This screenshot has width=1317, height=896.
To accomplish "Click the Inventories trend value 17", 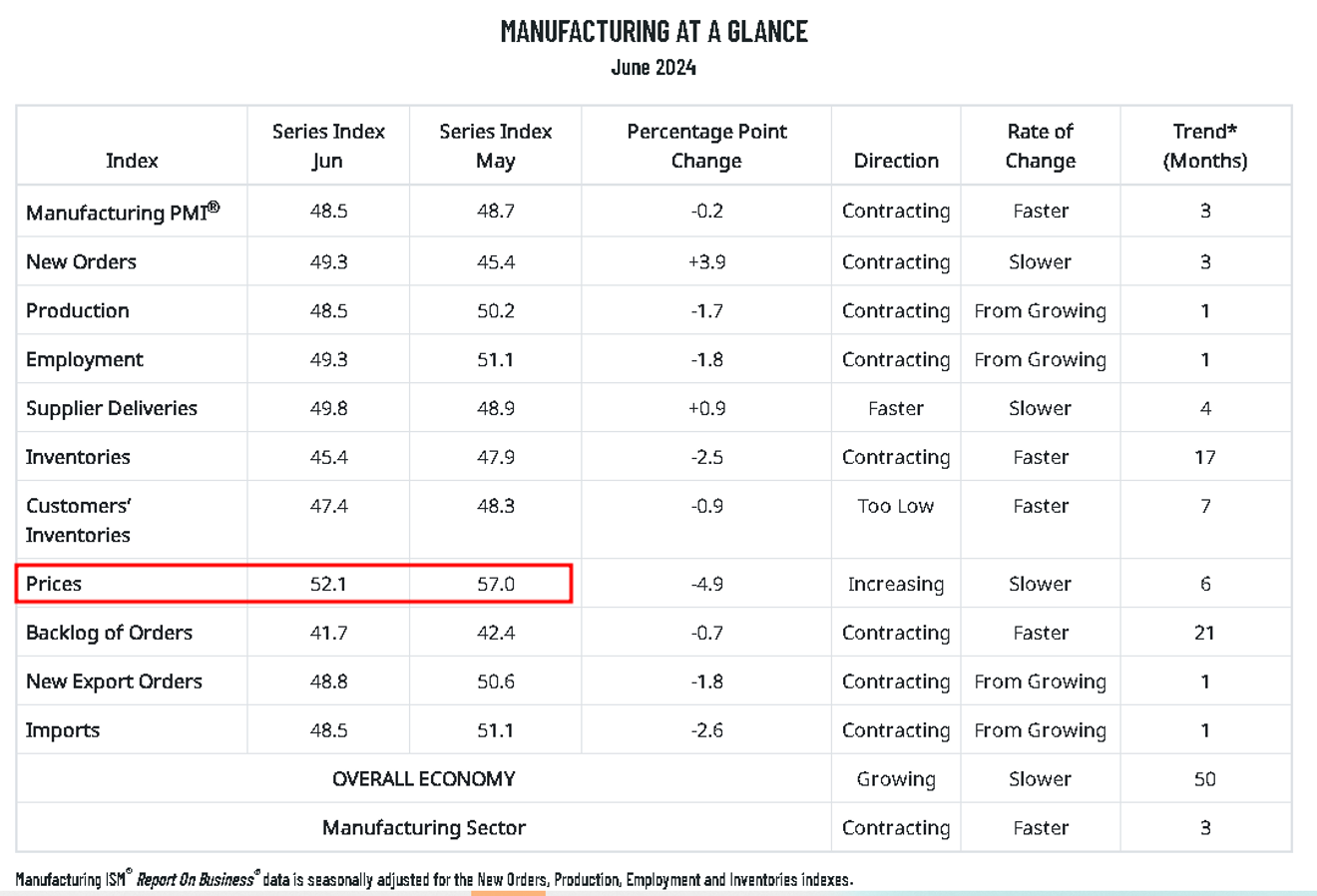I will 1204,457.
